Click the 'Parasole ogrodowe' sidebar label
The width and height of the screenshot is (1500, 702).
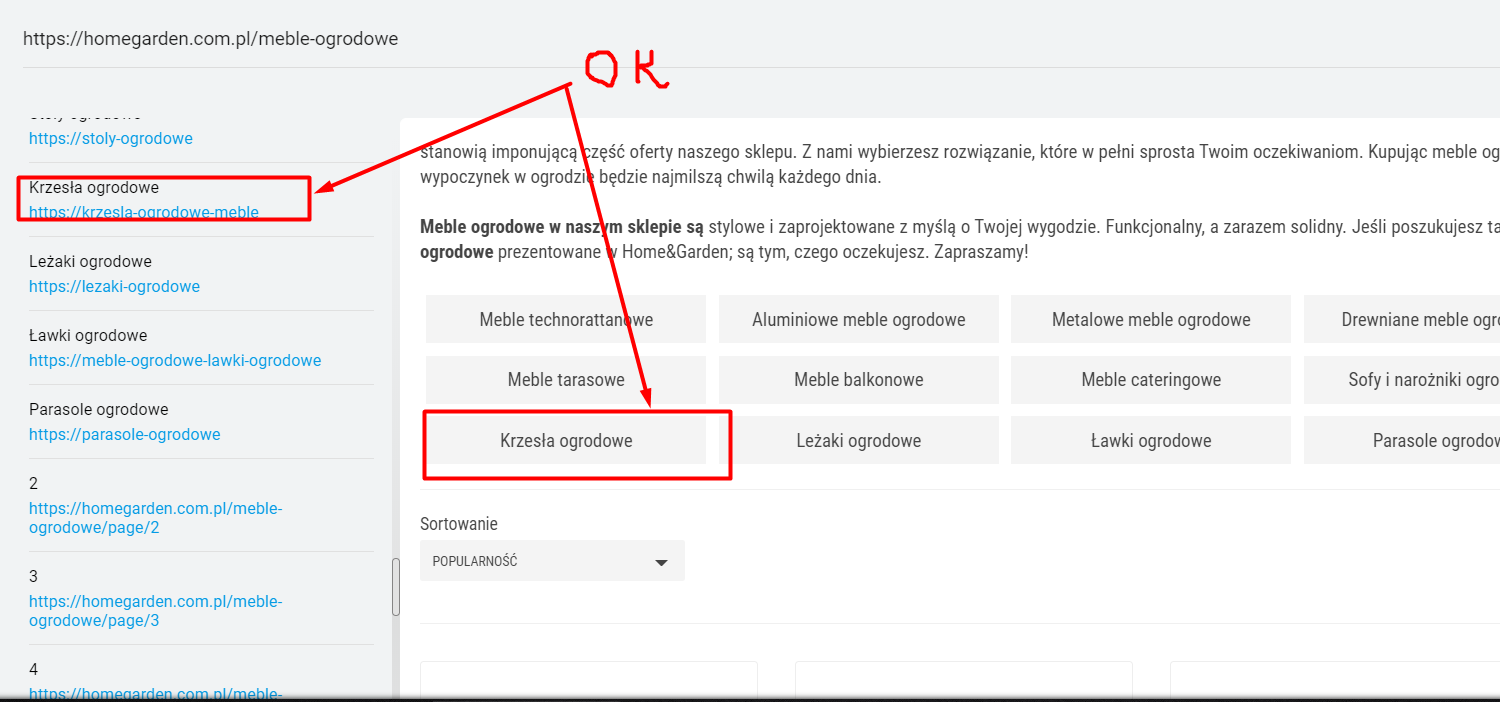(99, 409)
